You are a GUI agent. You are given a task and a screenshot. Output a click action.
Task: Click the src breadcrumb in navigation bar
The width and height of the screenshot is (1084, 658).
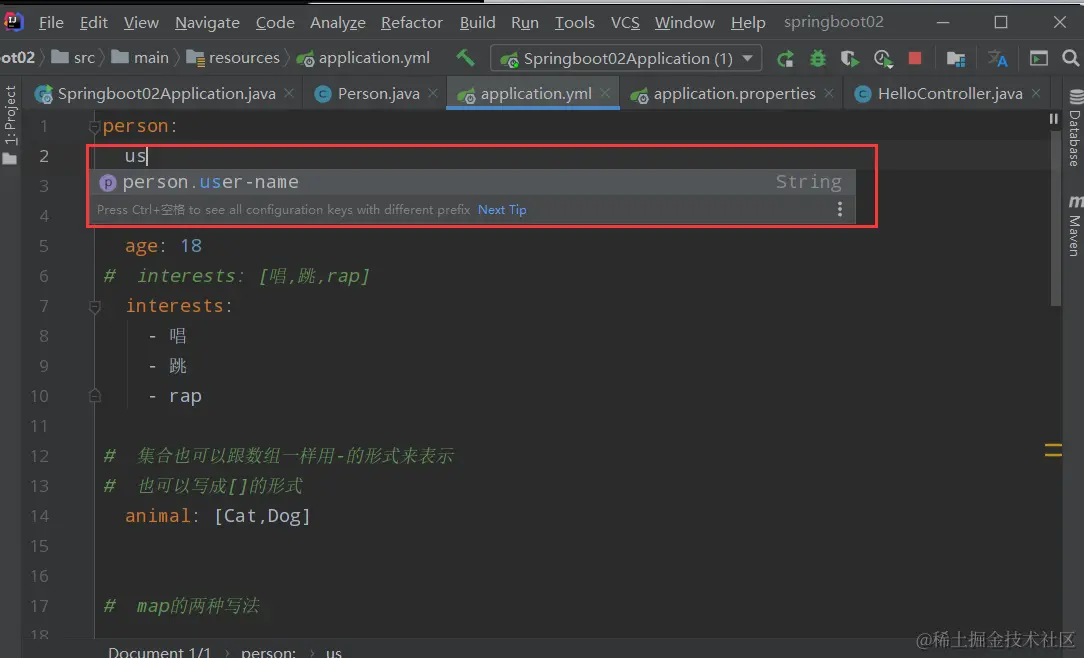pos(75,58)
